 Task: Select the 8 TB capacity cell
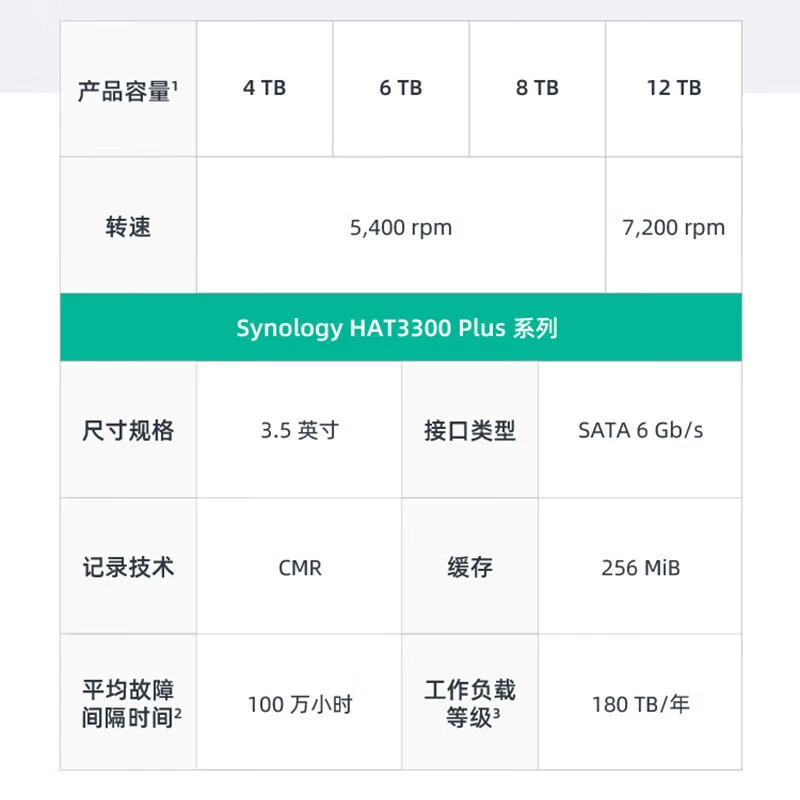click(x=537, y=89)
